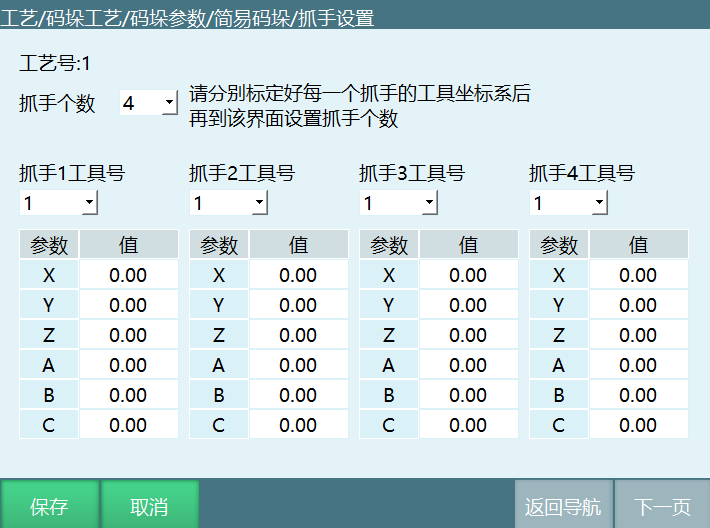Screen dimensions: 710x528
Task: Click the 取消 button
Action: pyautogui.click(x=150, y=506)
